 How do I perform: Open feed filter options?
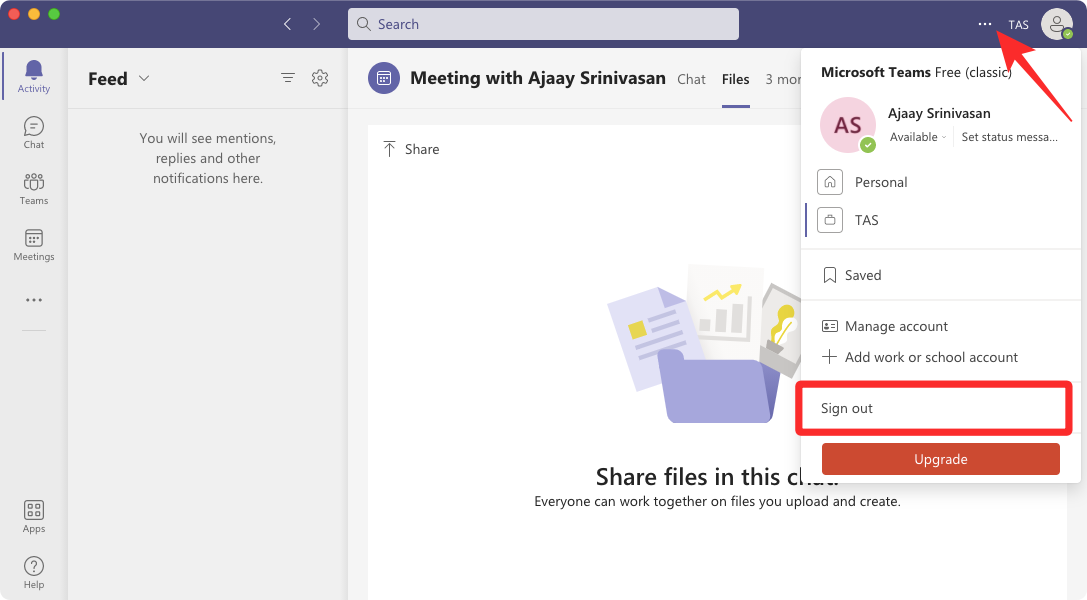(x=288, y=77)
